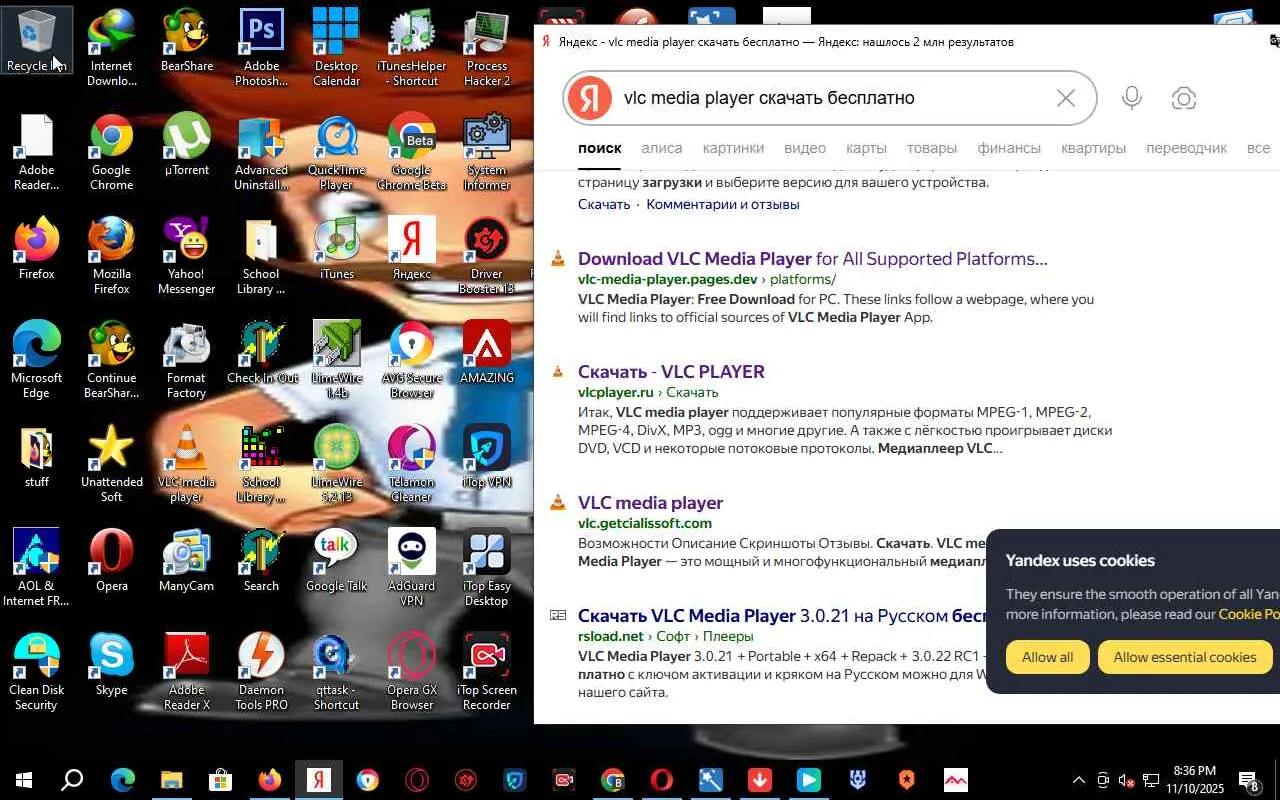The width and height of the screenshot is (1280, 800).
Task: Launch QuickTime Player from the desktop
Action: tap(336, 152)
